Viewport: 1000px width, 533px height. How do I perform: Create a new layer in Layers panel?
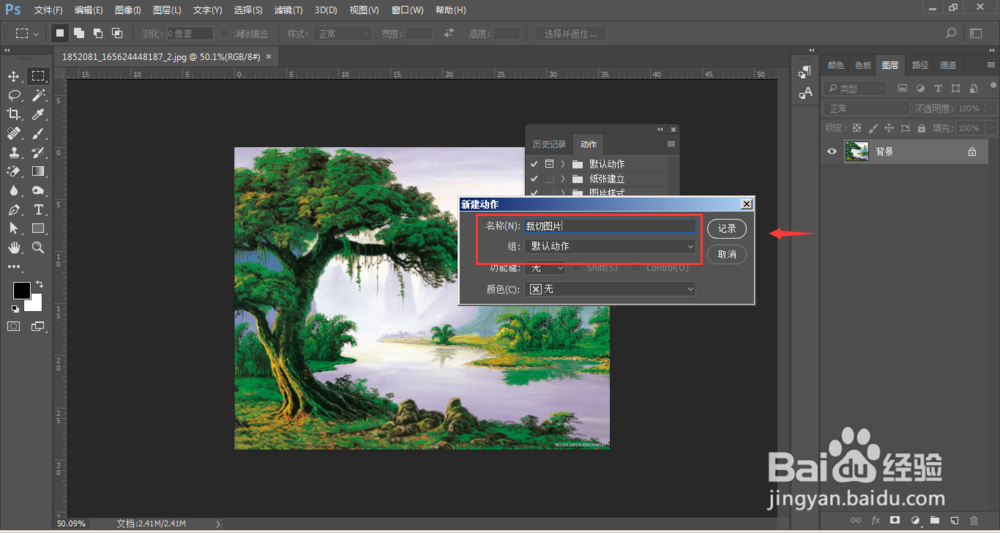click(x=954, y=520)
